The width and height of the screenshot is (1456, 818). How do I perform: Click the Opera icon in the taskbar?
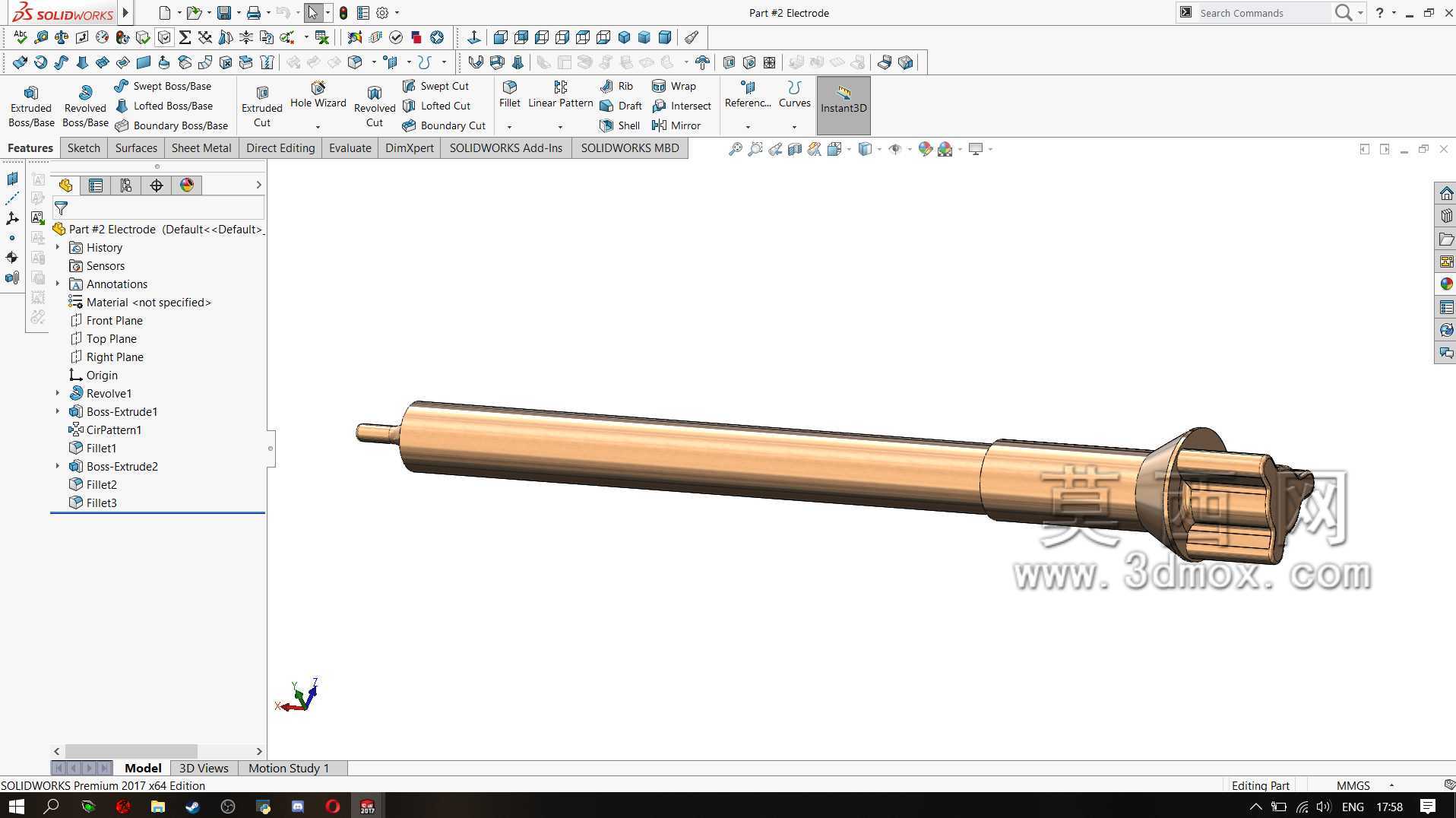[x=333, y=806]
